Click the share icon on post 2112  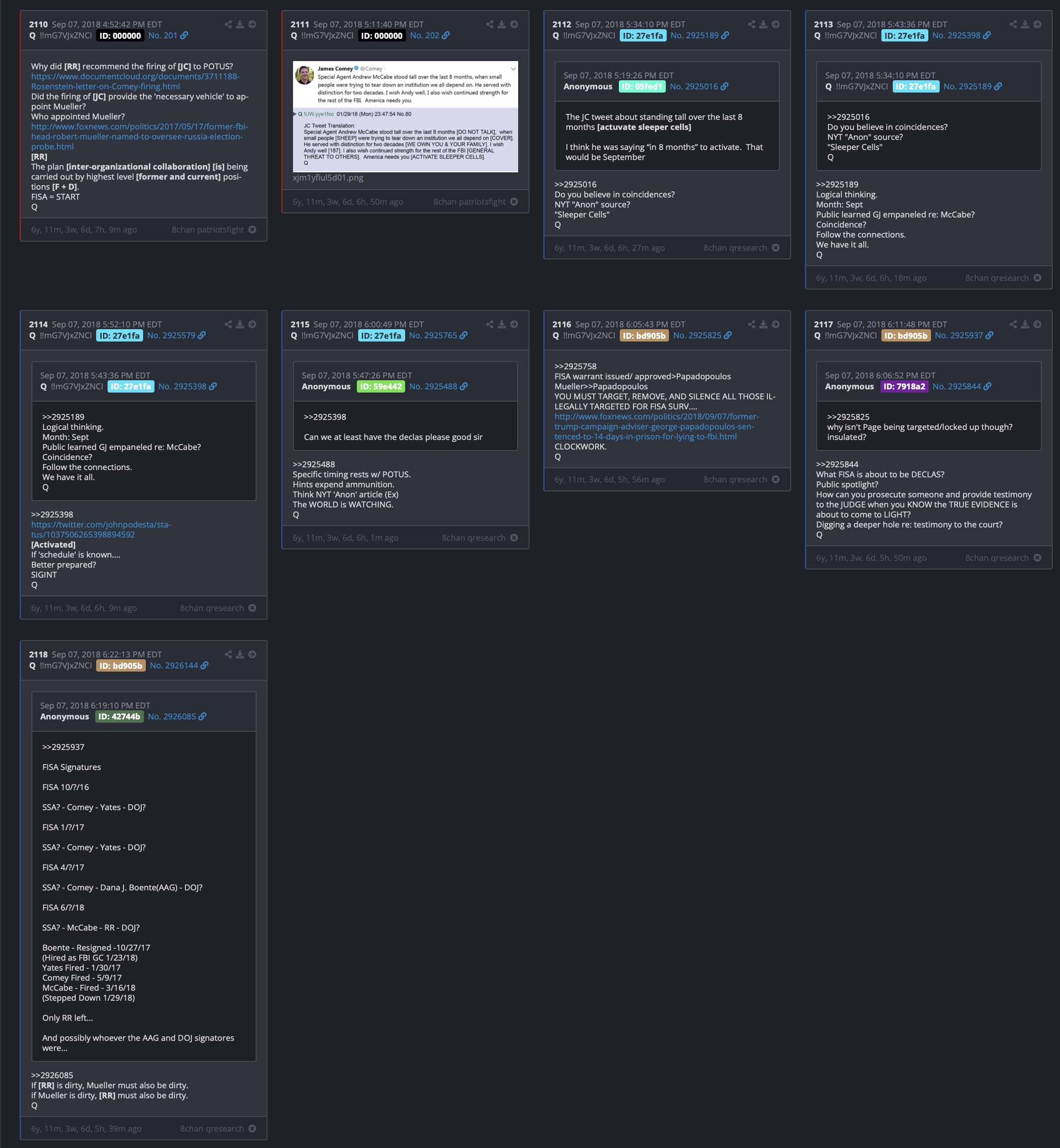751,25
